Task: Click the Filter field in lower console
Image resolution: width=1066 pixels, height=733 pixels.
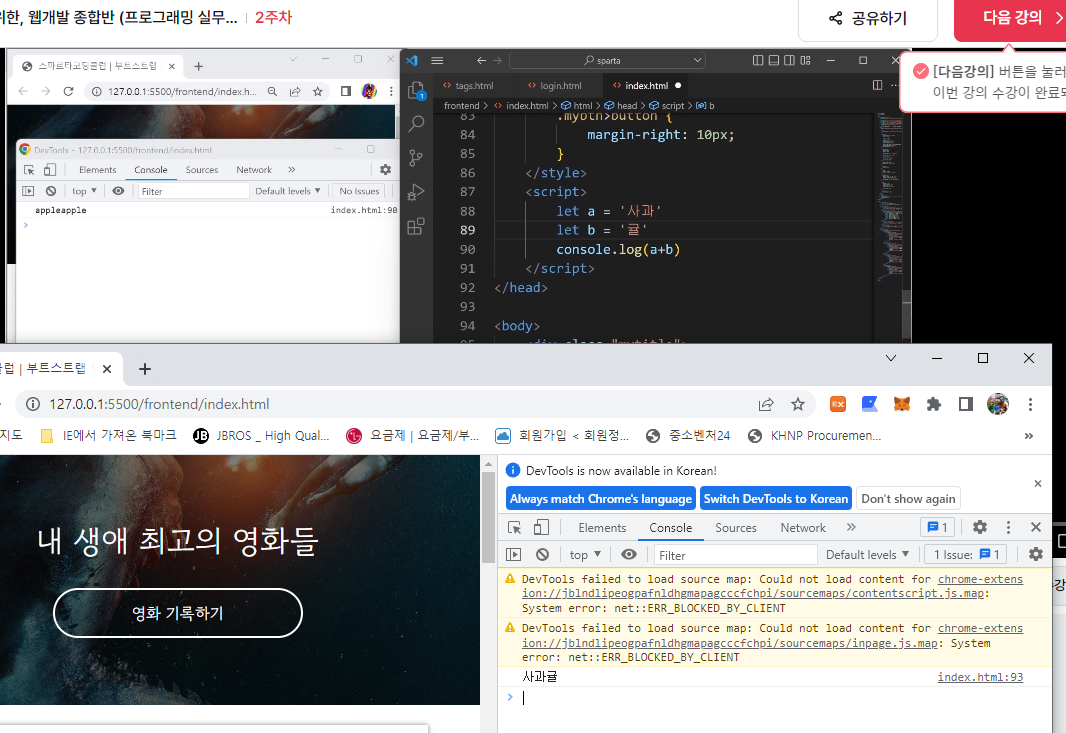Action: [736, 555]
